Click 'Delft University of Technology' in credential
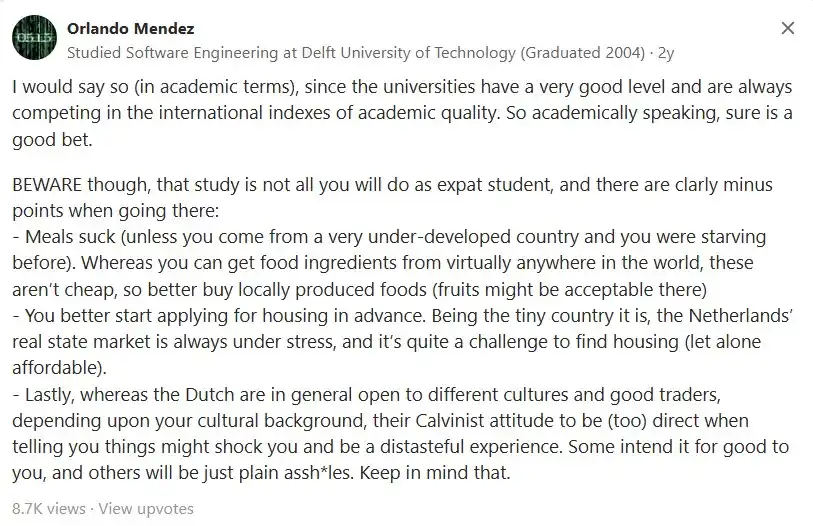The width and height of the screenshot is (813, 526). click(x=409, y=53)
